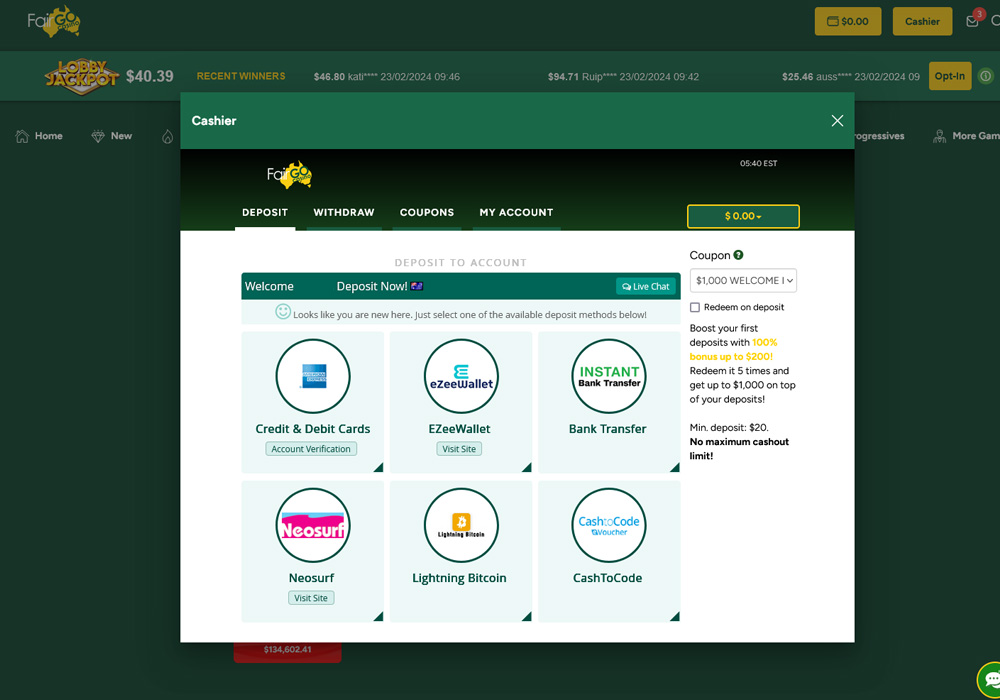Click the RECENT WINNERS label

(241, 76)
